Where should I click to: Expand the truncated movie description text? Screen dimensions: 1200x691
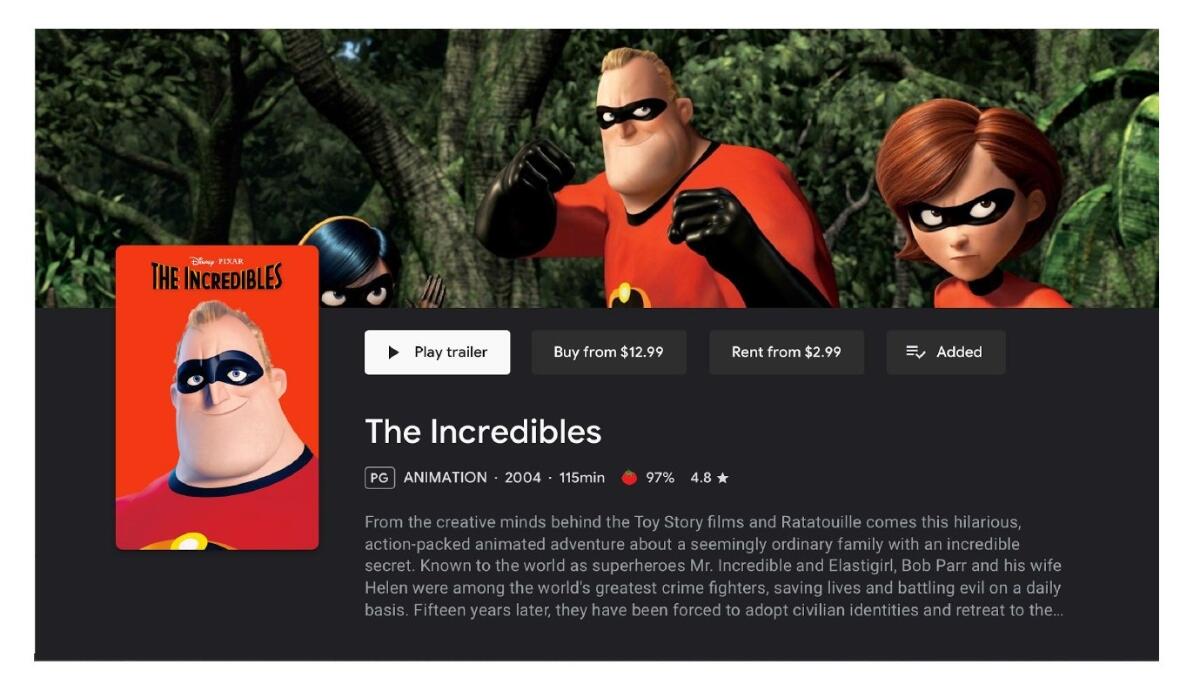[713, 566]
